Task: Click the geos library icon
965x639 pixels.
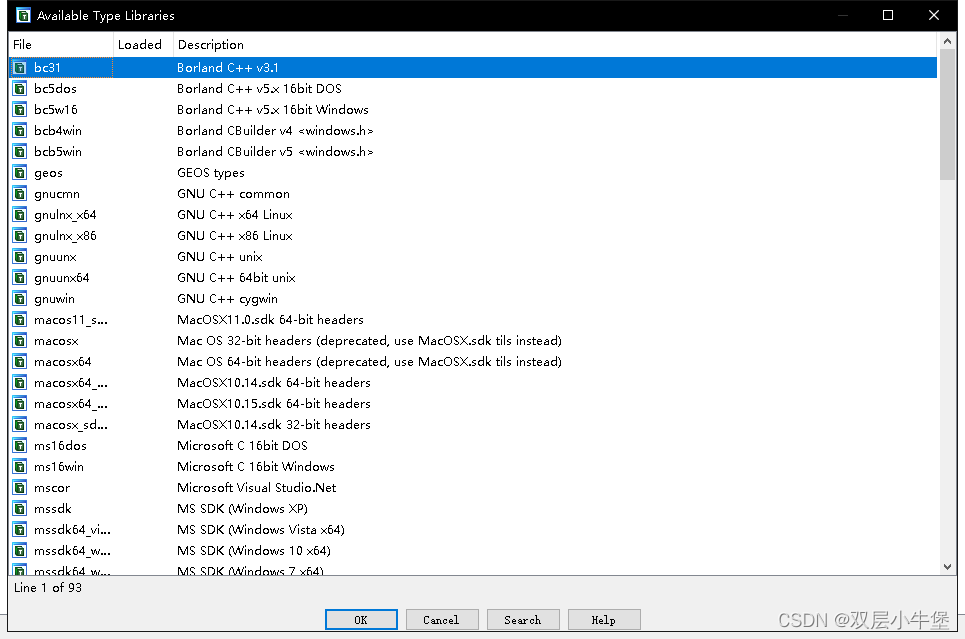Action: pos(20,173)
